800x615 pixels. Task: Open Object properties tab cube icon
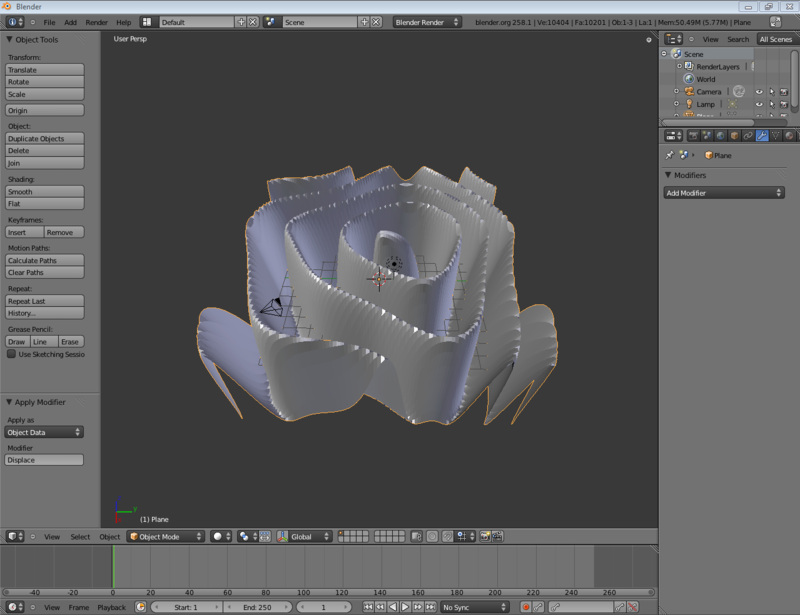pyautogui.click(x=734, y=136)
